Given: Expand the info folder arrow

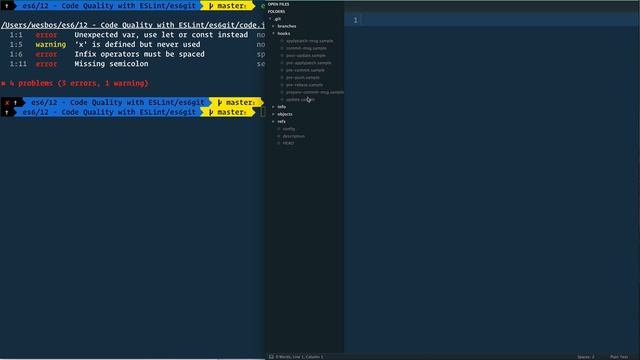Looking at the screenshot, I should [x=273, y=107].
